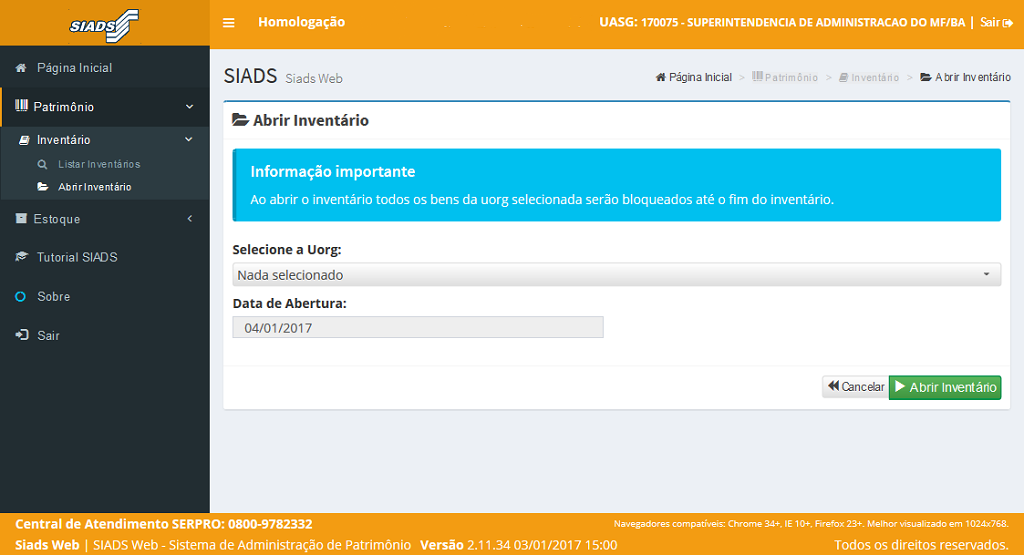Click the circle icon beside Sobre
Image resolution: width=1024 pixels, height=555 pixels.
[x=20, y=296]
